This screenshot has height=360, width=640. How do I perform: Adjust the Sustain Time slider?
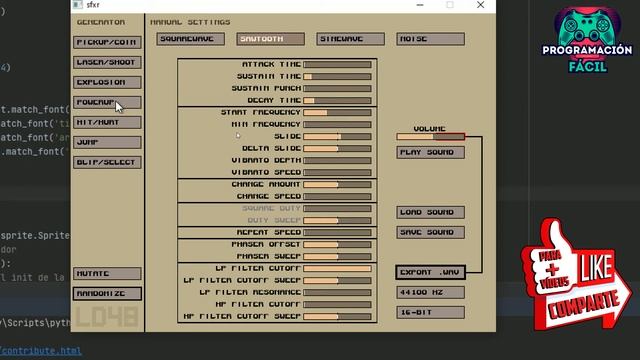pyautogui.click(x=338, y=76)
